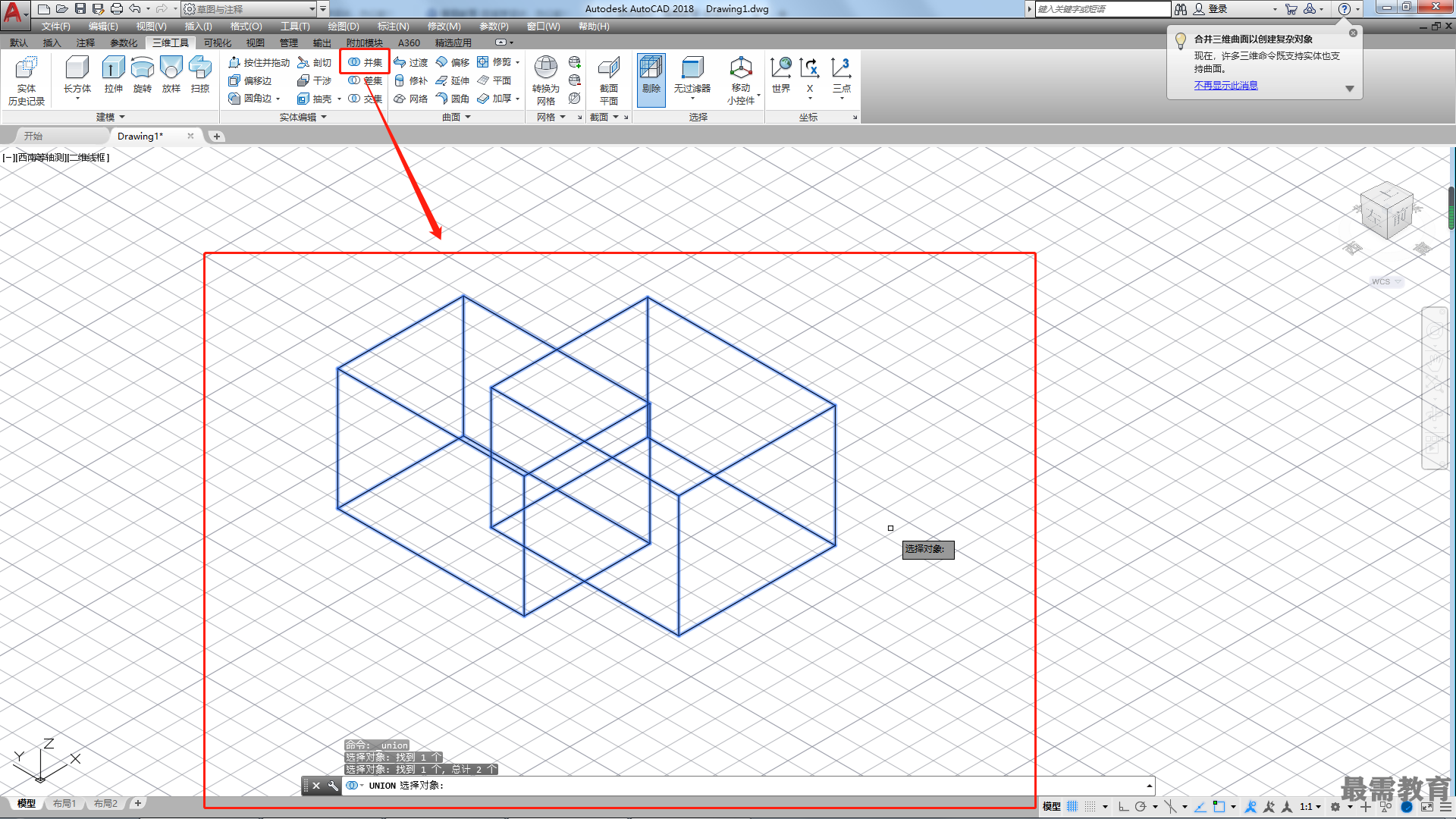Image resolution: width=1456 pixels, height=819 pixels.
Task: Click the 不再显示此消息 link
Action: (1225, 85)
